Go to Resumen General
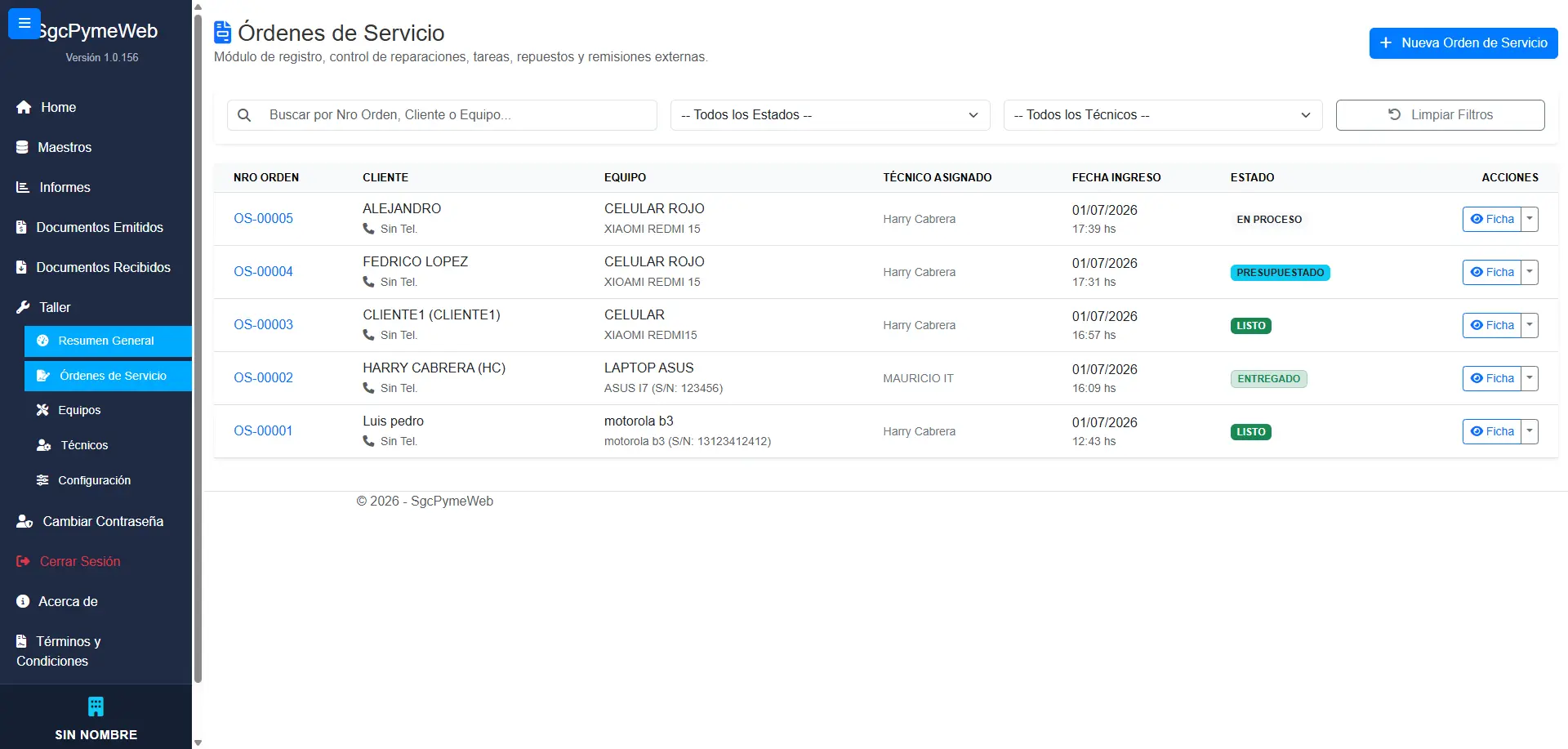This screenshot has height=749, width=1568. [108, 341]
